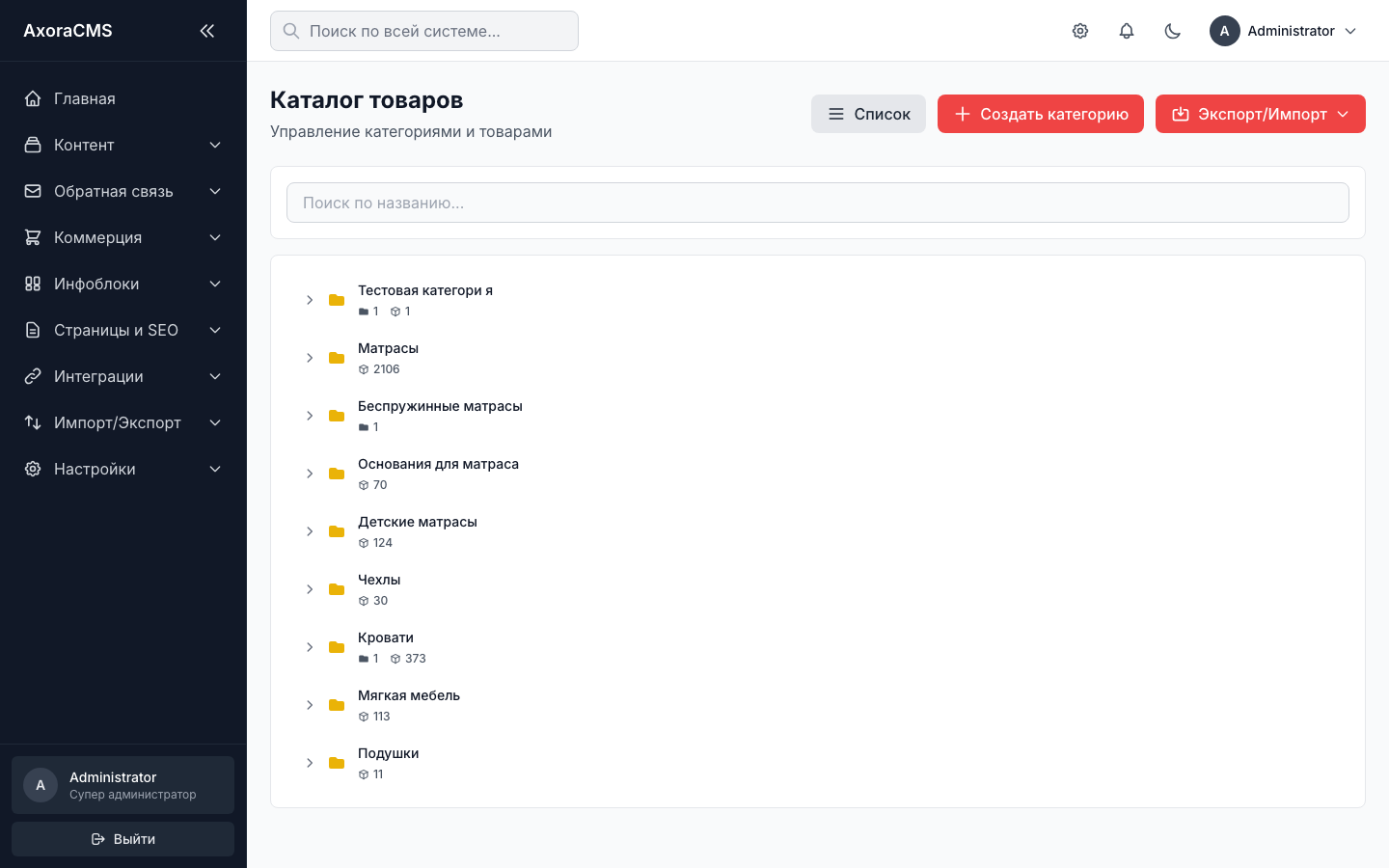
Task: Open notifications bell icon
Action: [1127, 31]
